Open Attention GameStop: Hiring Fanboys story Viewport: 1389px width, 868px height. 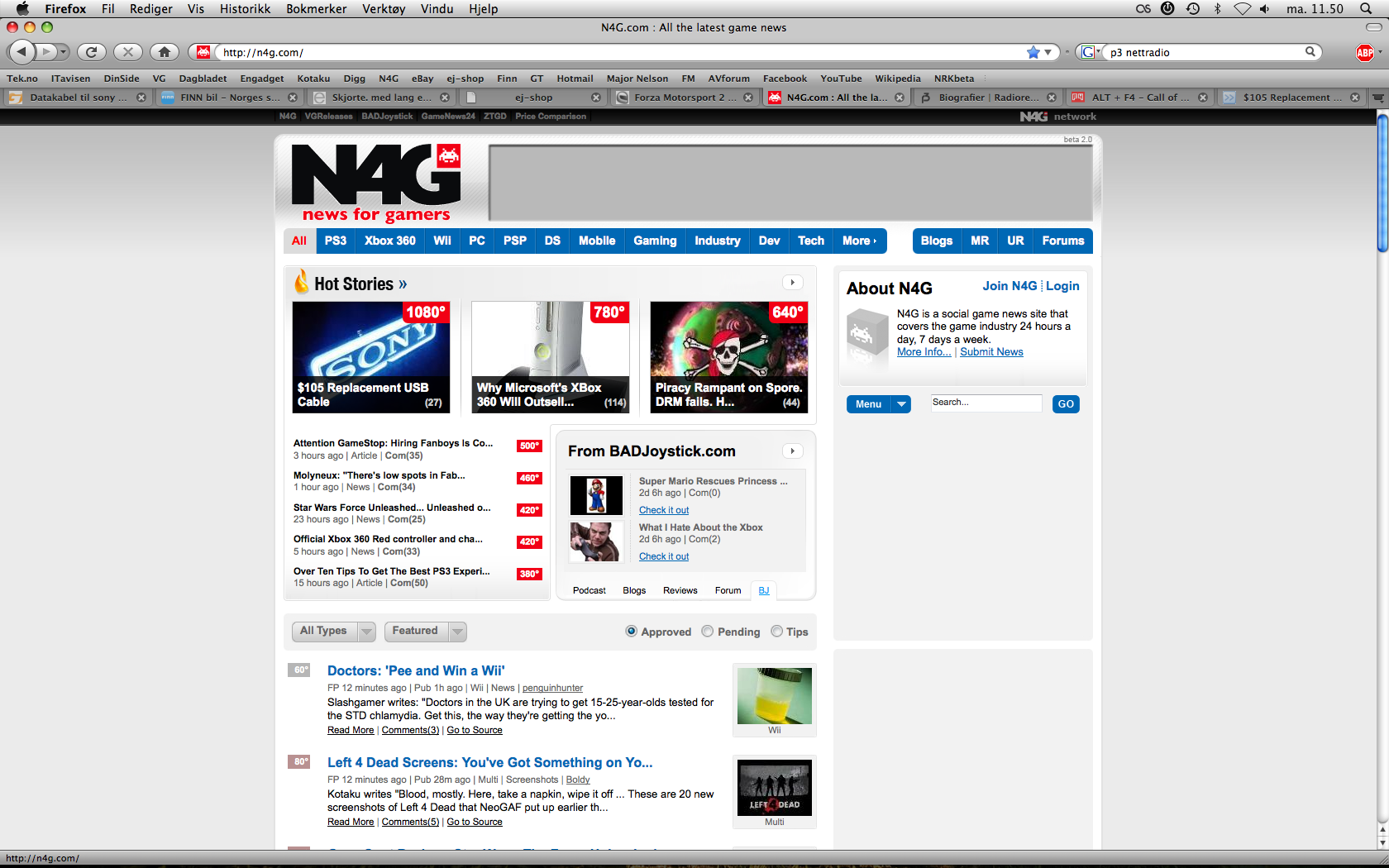(x=393, y=443)
